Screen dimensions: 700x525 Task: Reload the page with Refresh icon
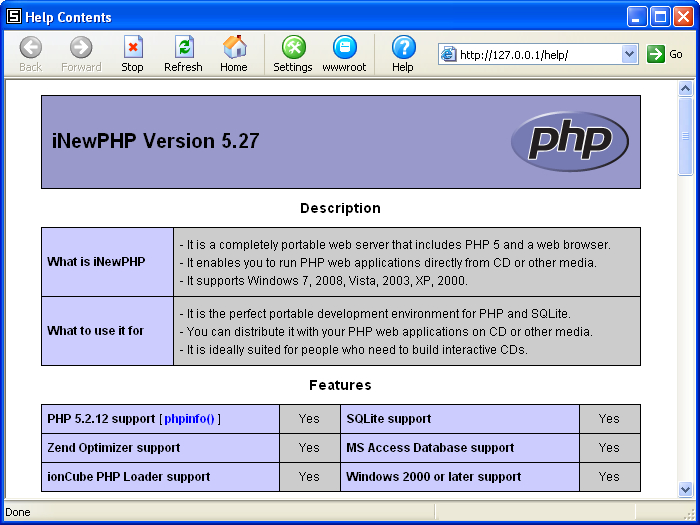point(183,47)
